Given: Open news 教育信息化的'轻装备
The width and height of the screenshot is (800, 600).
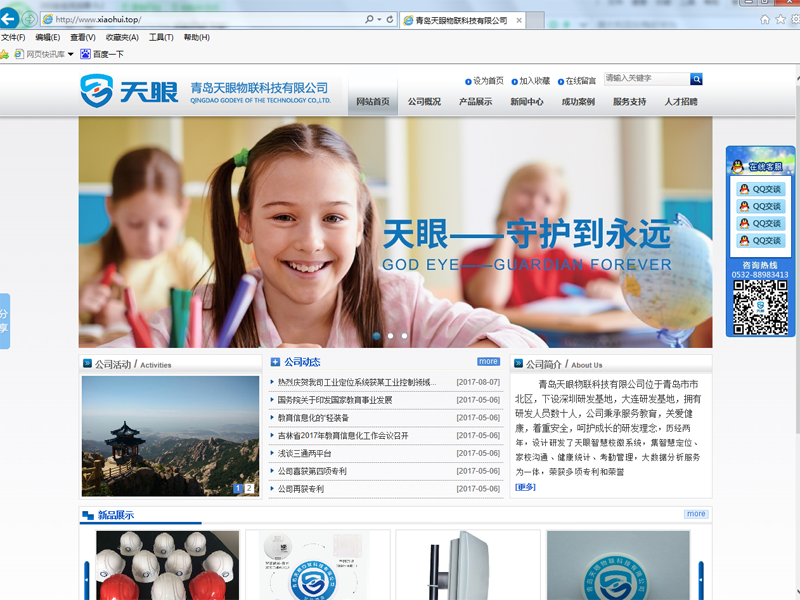Looking at the screenshot, I should click(313, 418).
